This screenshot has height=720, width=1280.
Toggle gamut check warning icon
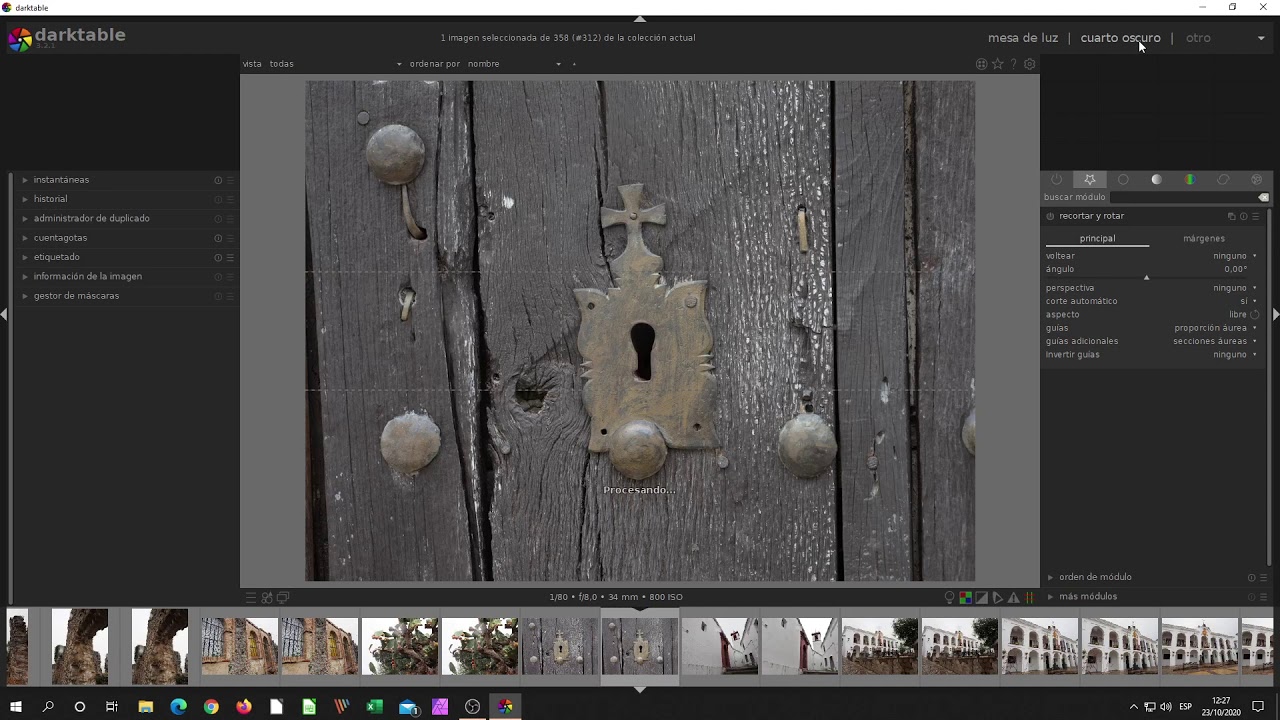(1013, 598)
